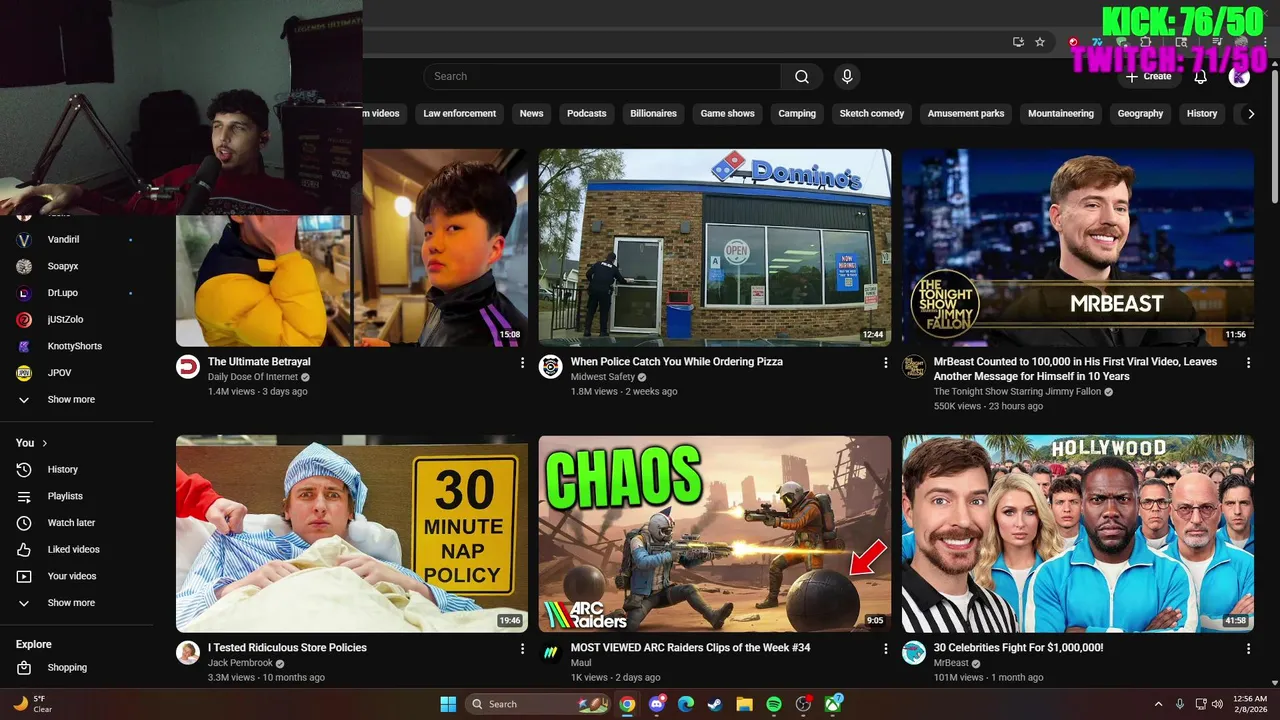Image resolution: width=1280 pixels, height=720 pixels.
Task: Play the CHAOS ARC Raiders thumbnail
Action: click(x=715, y=533)
